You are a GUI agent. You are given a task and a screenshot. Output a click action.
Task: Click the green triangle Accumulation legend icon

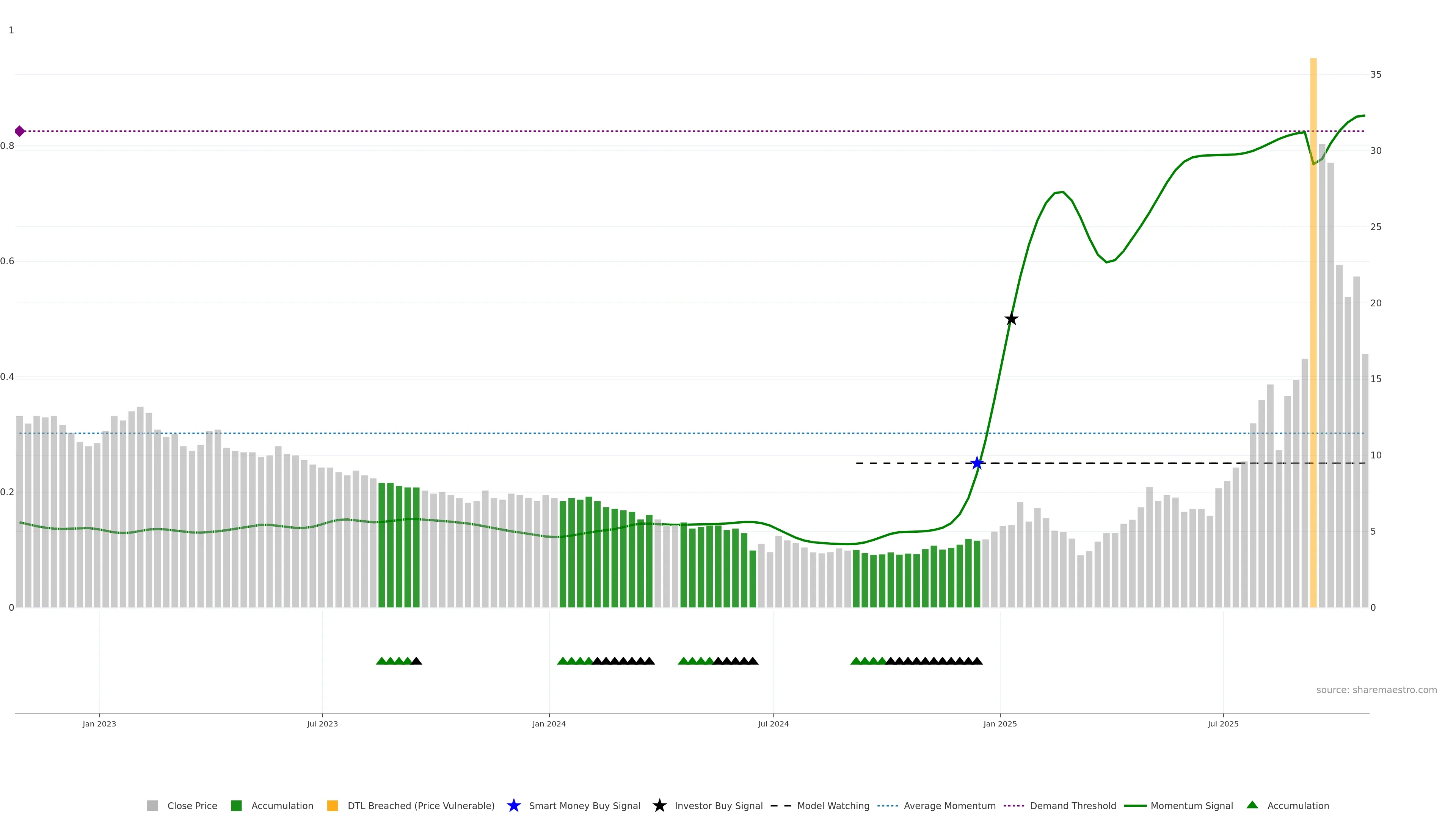(1252, 805)
